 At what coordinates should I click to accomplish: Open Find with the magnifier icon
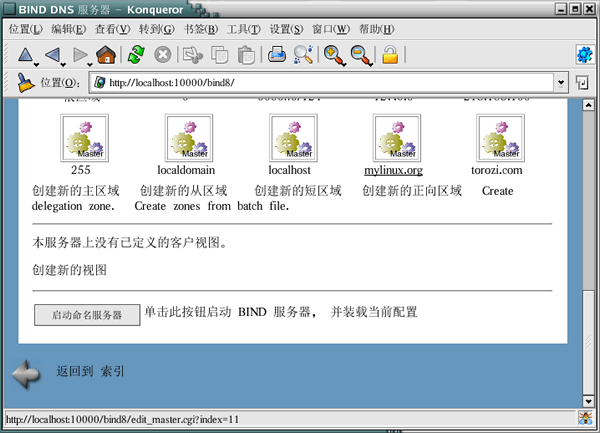tap(303, 55)
